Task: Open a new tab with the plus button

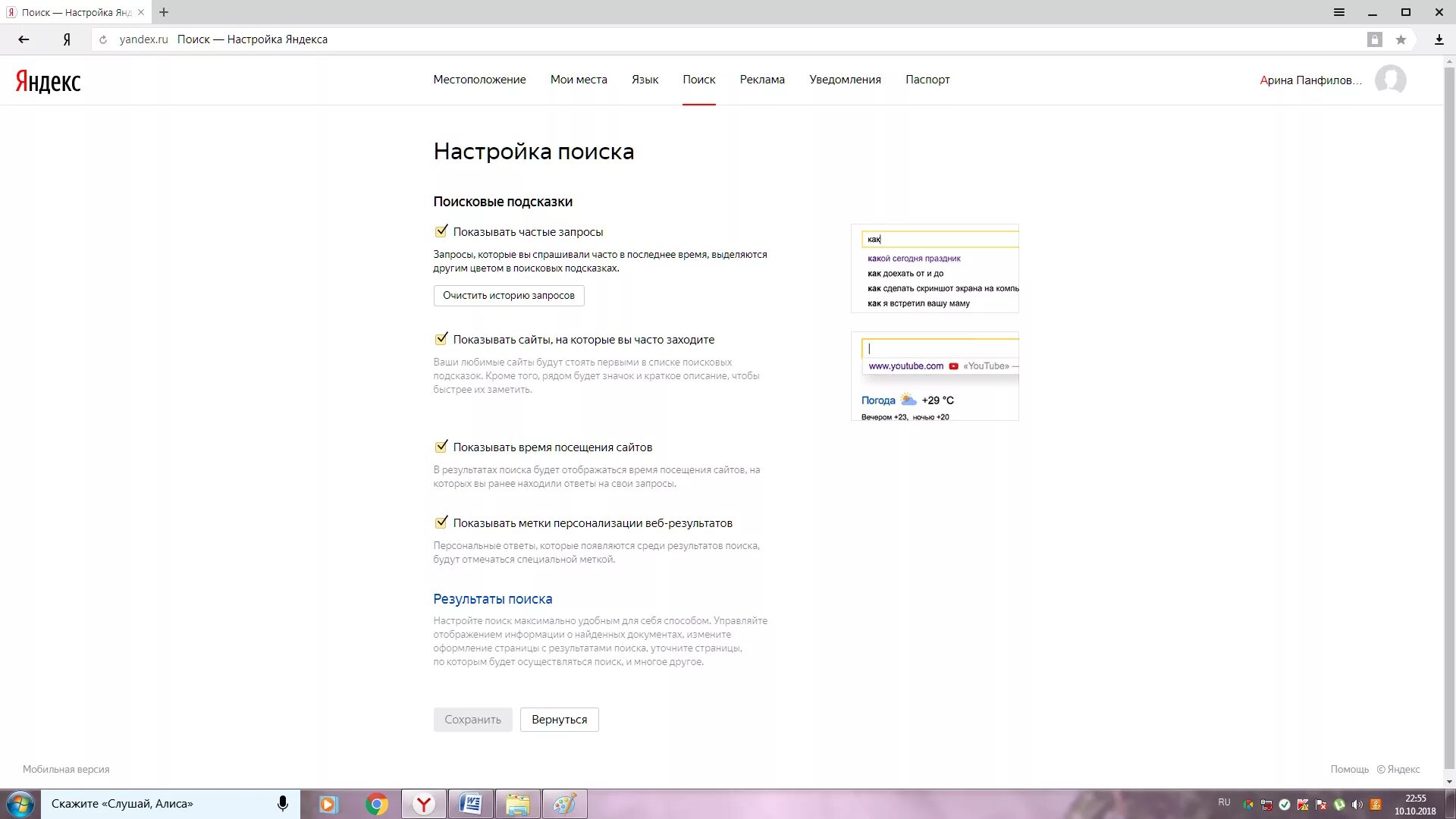Action: pos(164,12)
